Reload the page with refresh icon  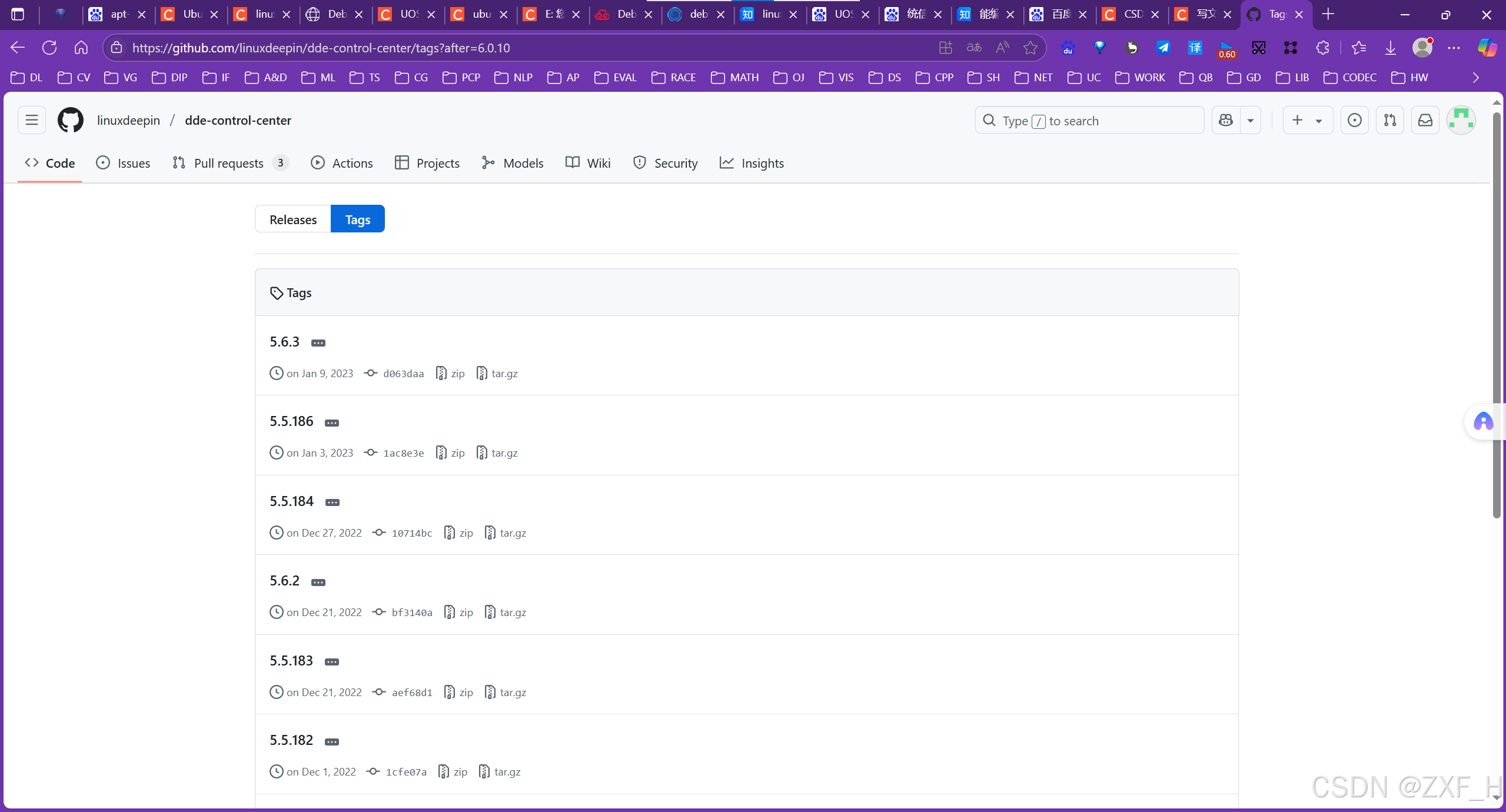(x=49, y=48)
